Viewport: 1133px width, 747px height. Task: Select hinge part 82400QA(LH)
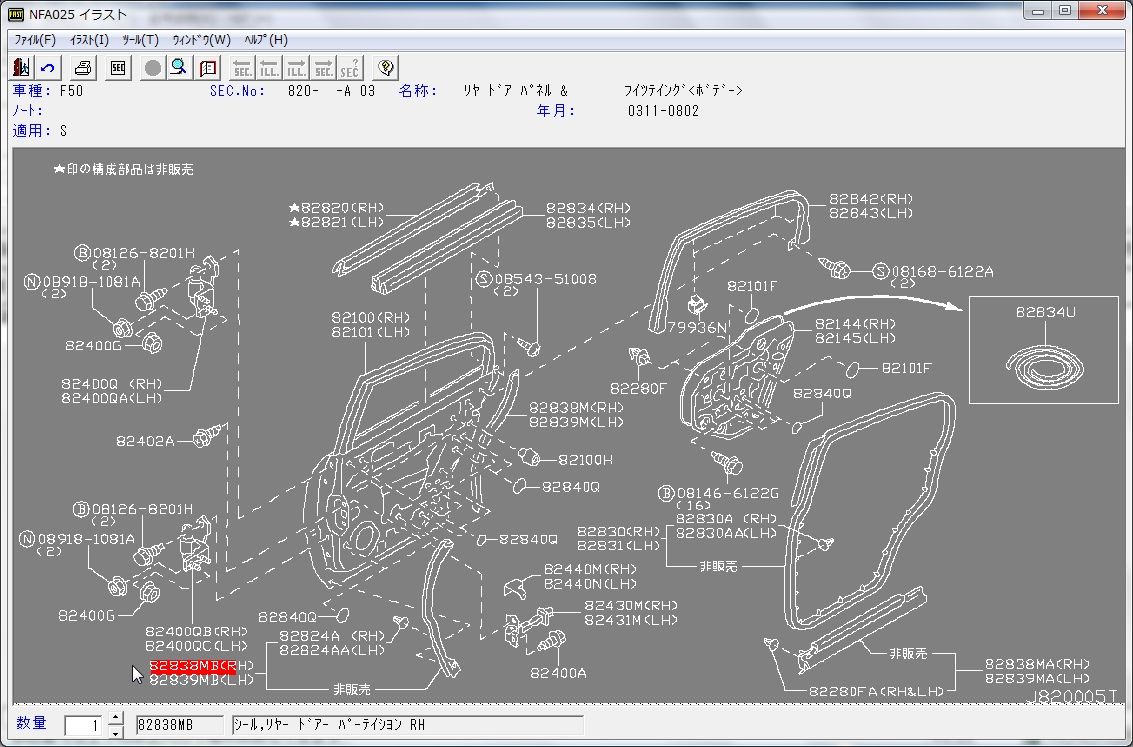tap(112, 398)
